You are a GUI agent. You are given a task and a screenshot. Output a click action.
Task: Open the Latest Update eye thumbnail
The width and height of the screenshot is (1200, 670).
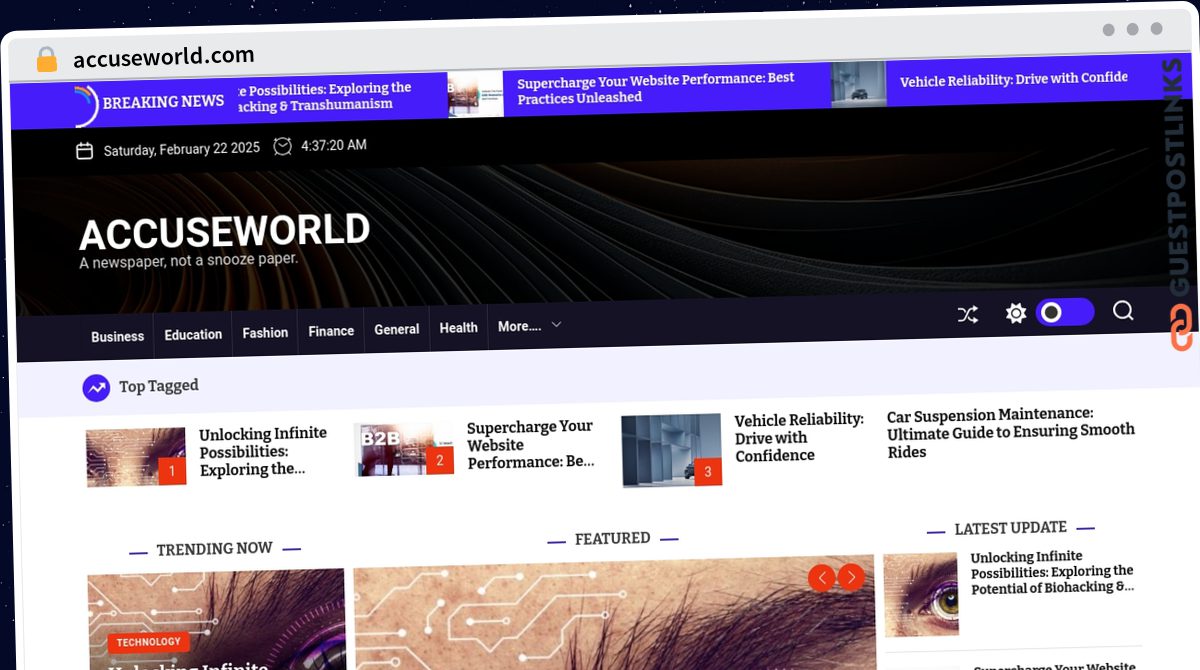point(921,594)
